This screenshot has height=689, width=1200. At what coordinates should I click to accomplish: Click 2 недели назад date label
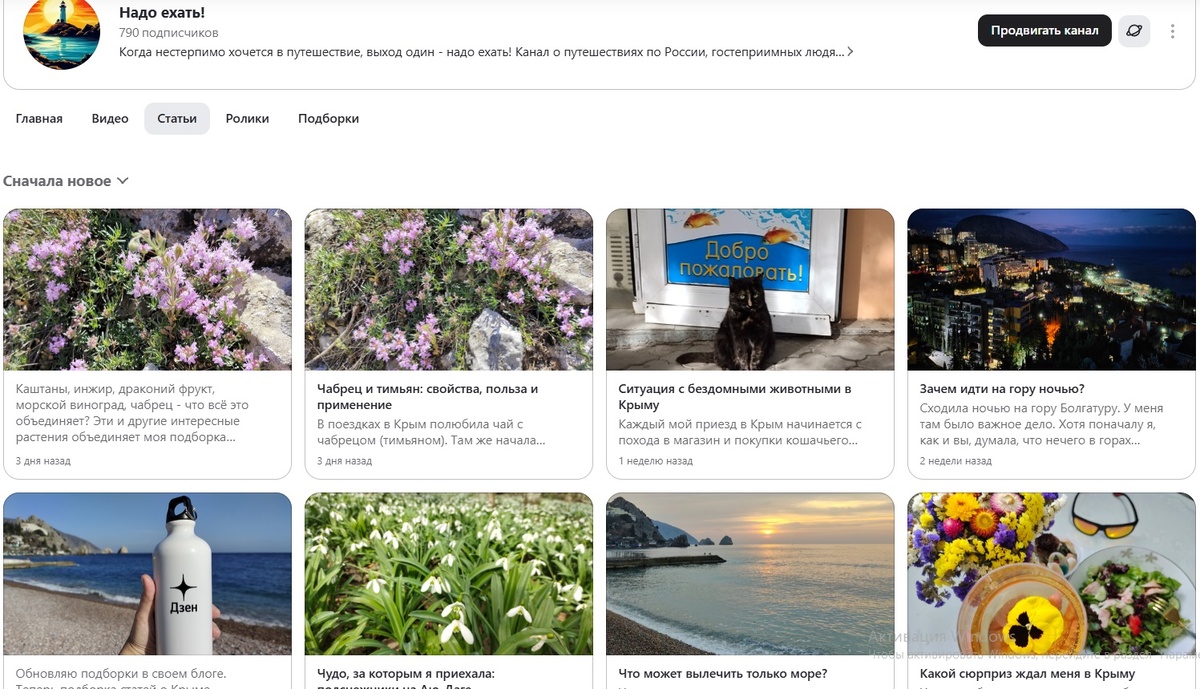[956, 461]
